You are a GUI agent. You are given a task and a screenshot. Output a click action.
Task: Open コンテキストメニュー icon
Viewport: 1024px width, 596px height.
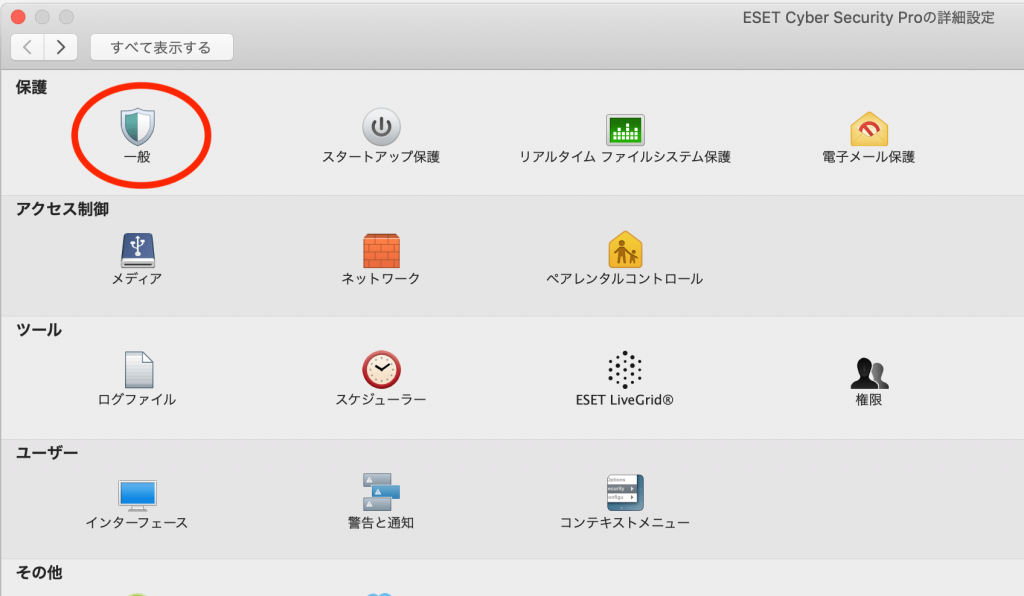tap(625, 492)
